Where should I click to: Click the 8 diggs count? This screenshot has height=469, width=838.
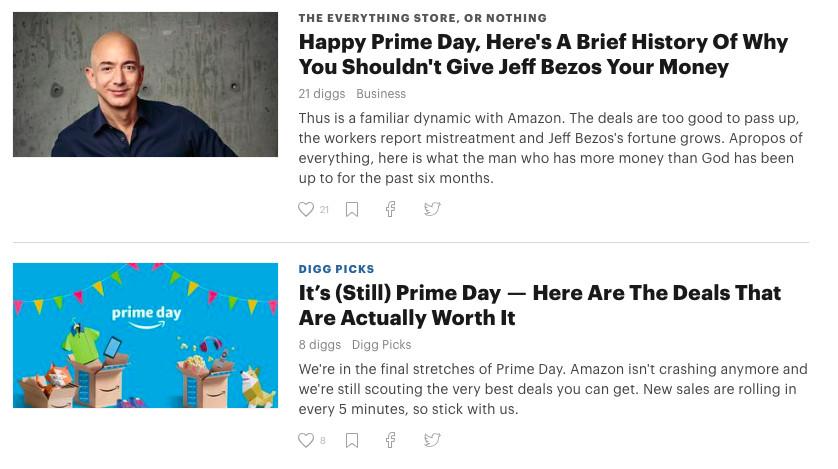[319, 345]
